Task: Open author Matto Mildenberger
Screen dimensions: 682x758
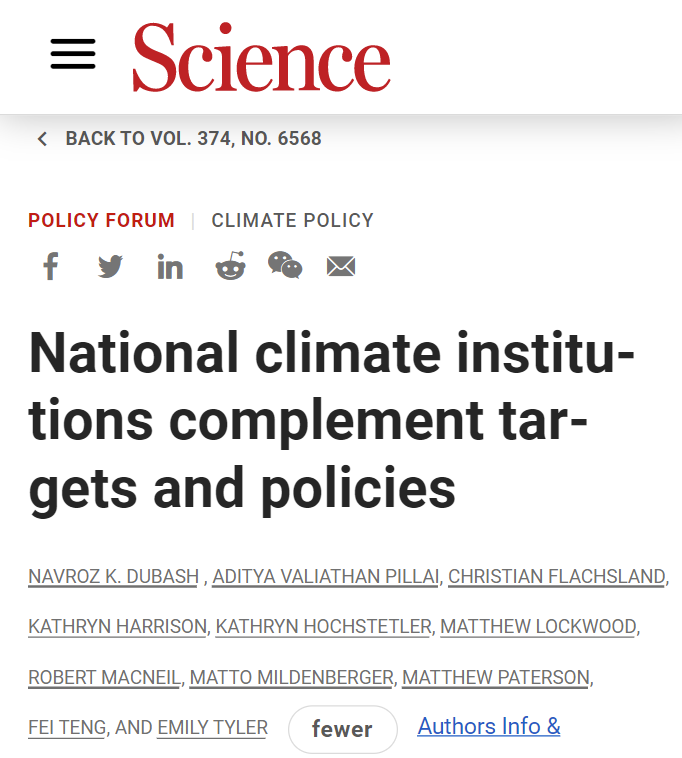Action: pyautogui.click(x=291, y=677)
